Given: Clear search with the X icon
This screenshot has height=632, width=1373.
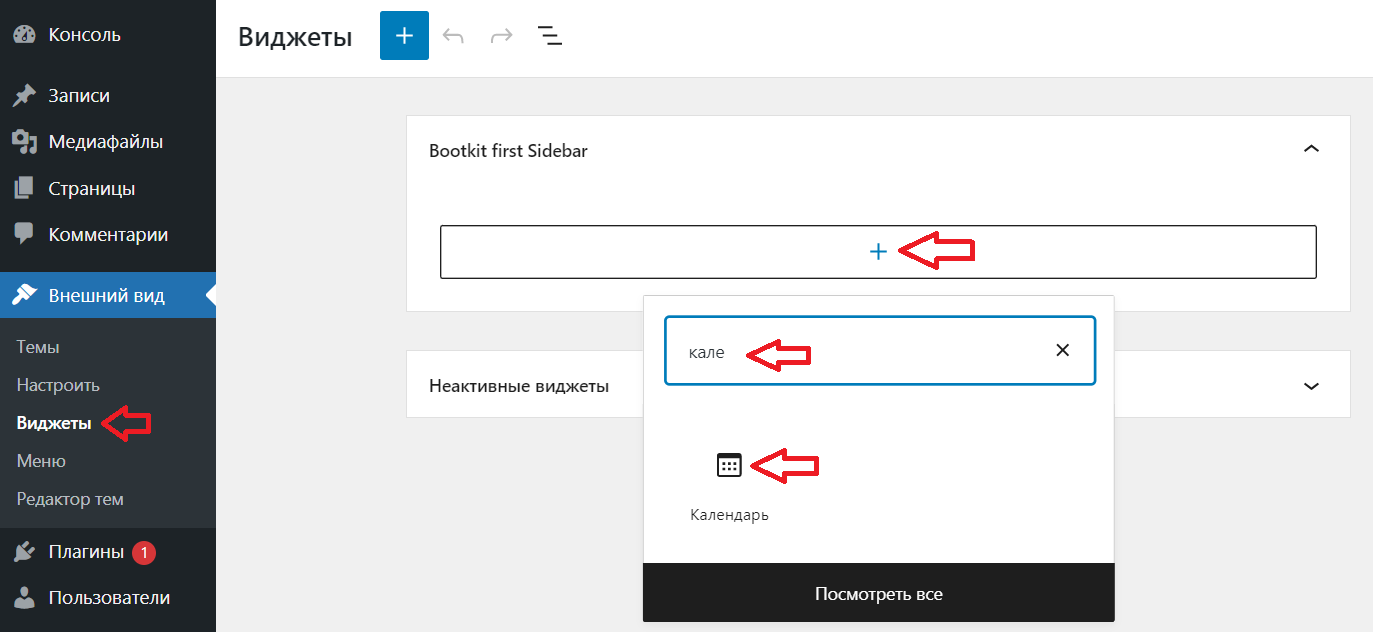Looking at the screenshot, I should (1063, 351).
